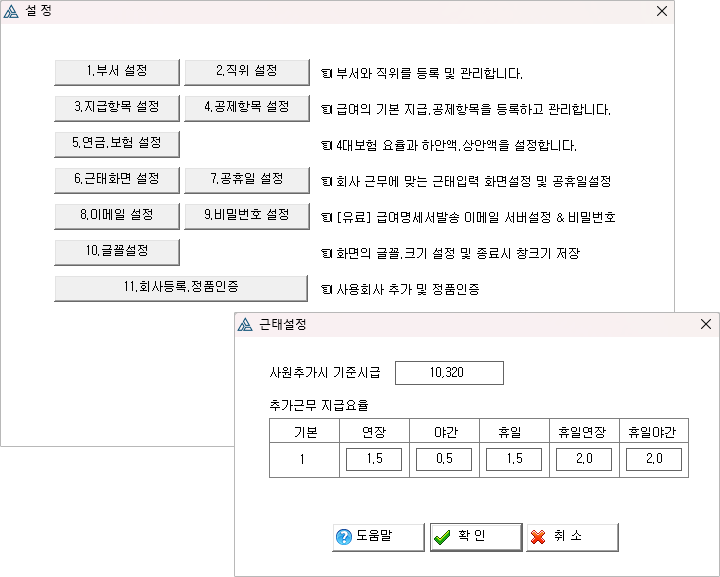Edit the 연장 rate field
The width and height of the screenshot is (720, 577).
pos(374,459)
